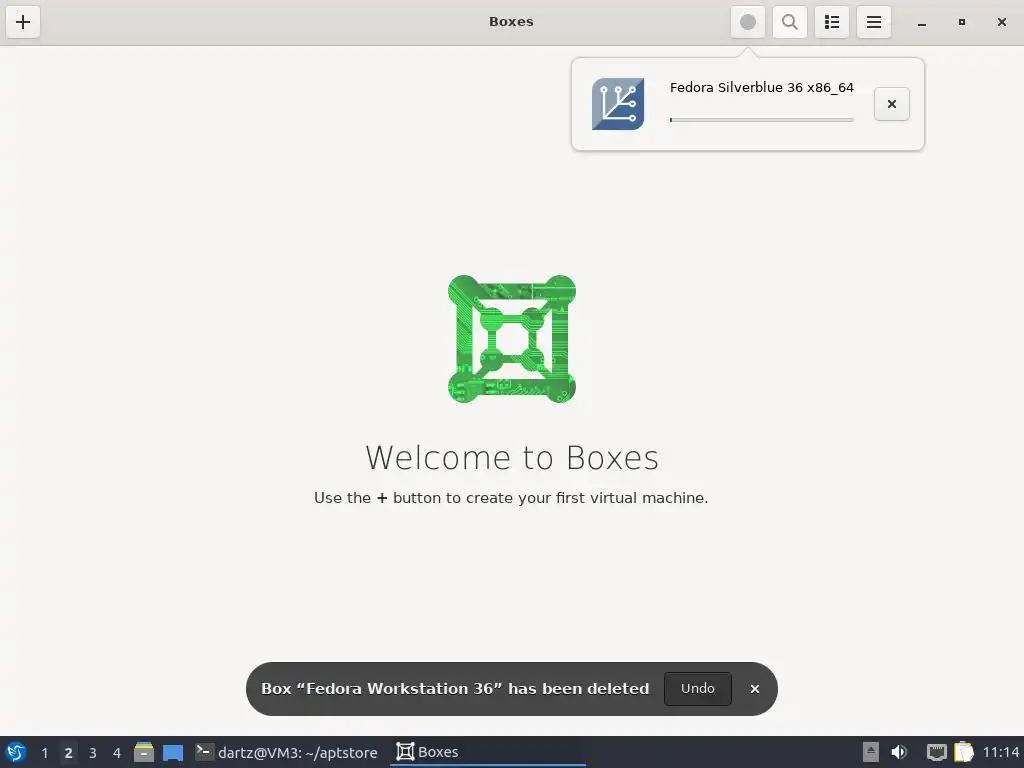Switch to workspace 2

point(68,753)
